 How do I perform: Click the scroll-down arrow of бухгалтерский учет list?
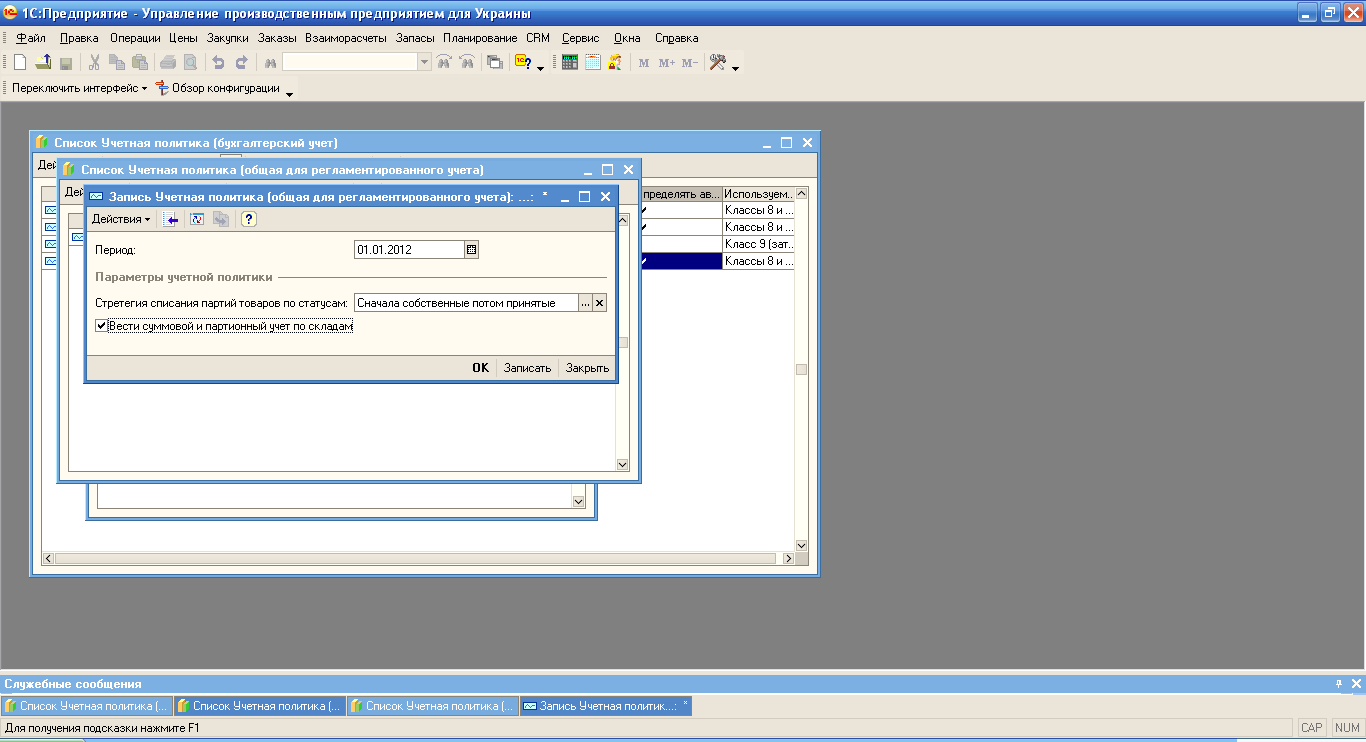801,545
